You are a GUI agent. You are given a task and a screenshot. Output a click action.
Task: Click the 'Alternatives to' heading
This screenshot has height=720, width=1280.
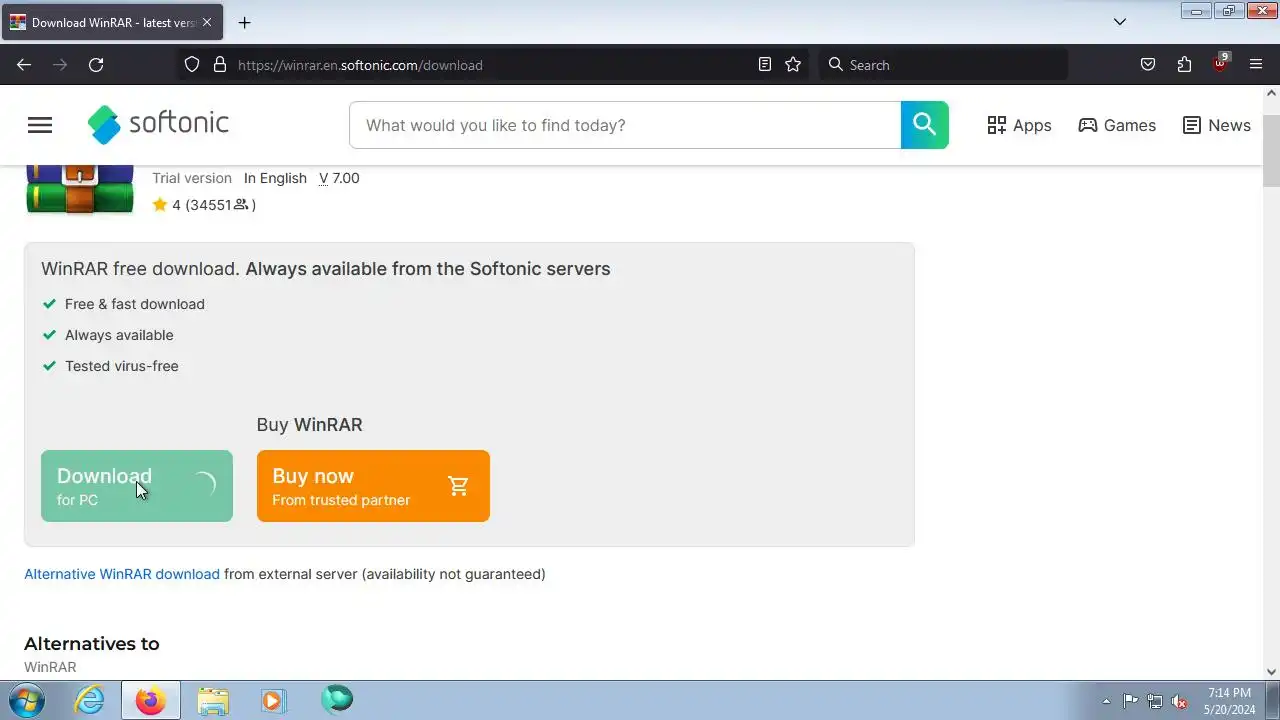92,644
